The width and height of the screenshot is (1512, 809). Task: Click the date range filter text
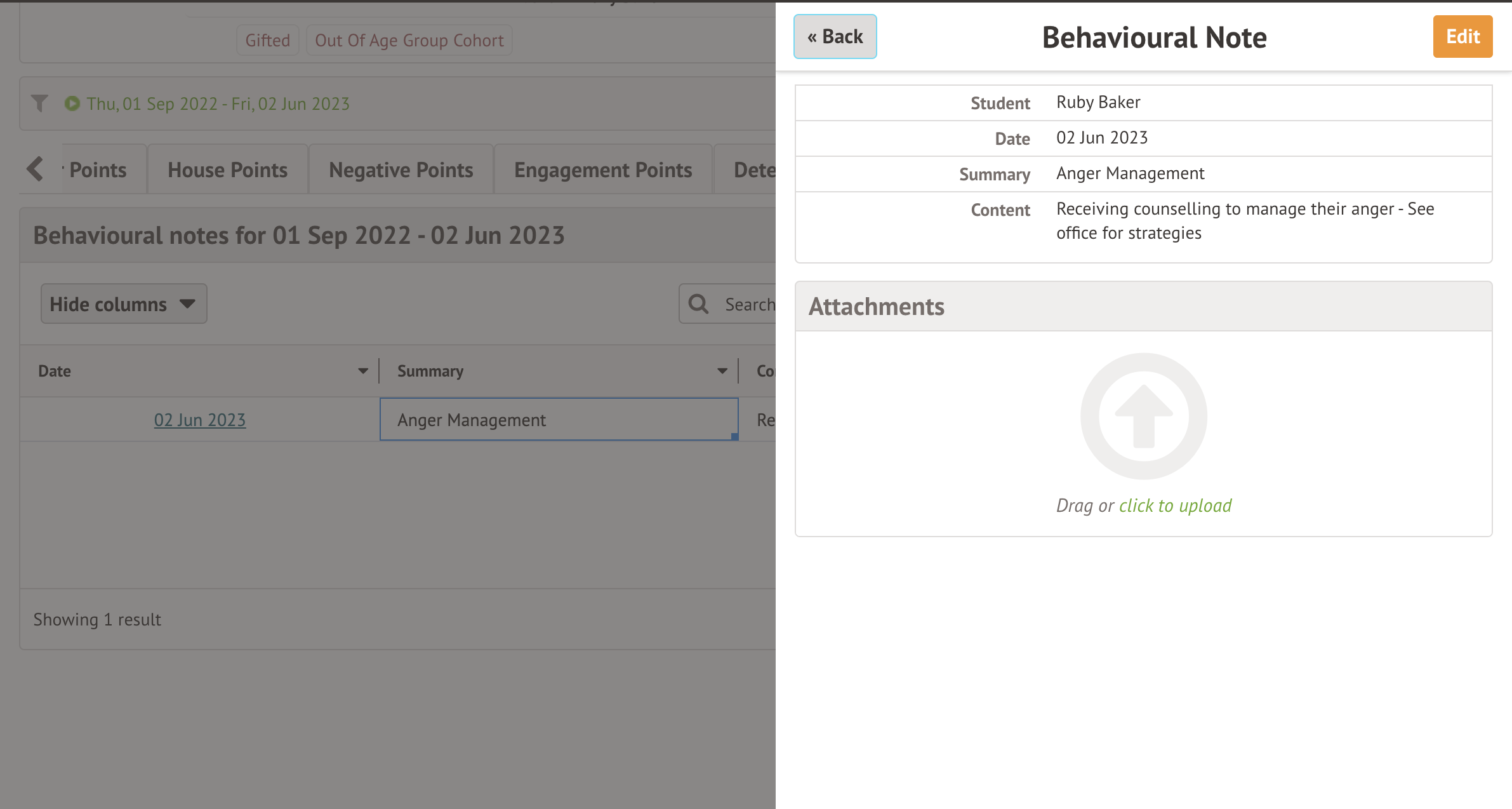pos(218,104)
